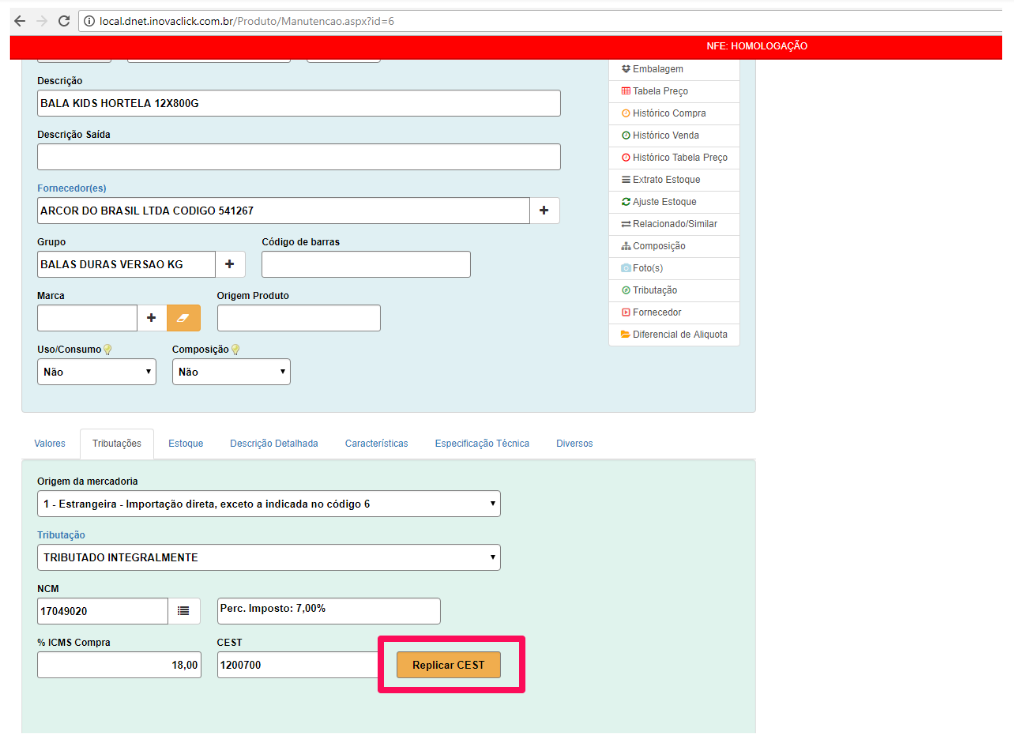1014x750 pixels.
Task: Click the Código de barras input field
Action: pyautogui.click(x=365, y=264)
